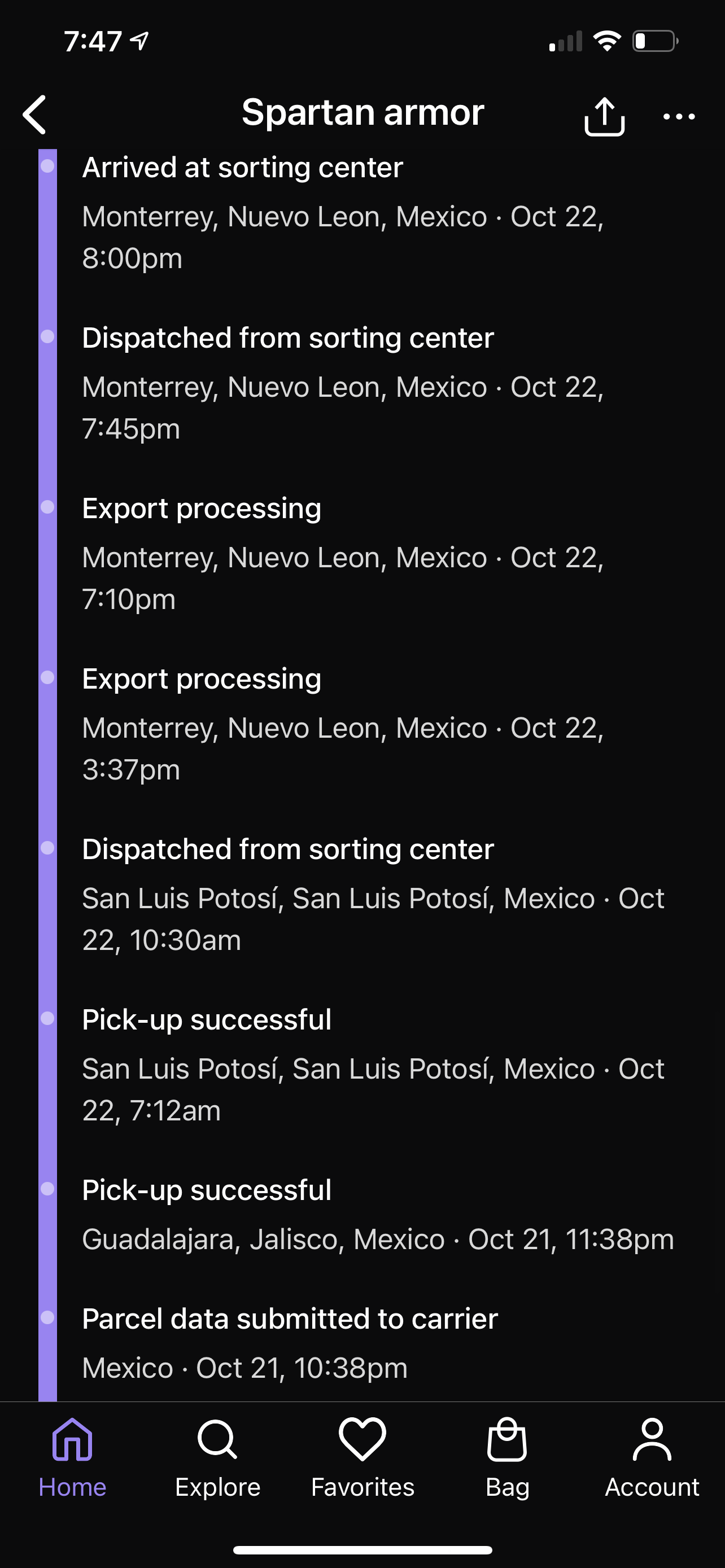Image resolution: width=725 pixels, height=1568 pixels.
Task: Tap the Favorites heart icon
Action: [x=362, y=1439]
